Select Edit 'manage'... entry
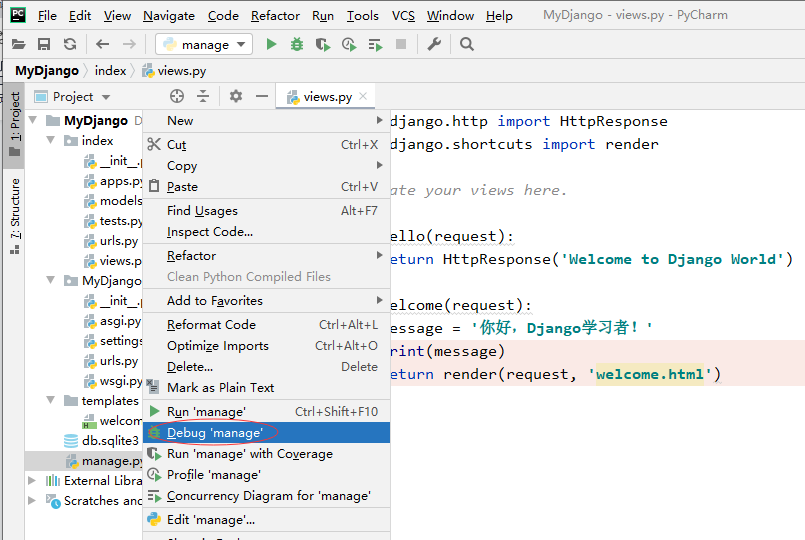 (x=266, y=520)
